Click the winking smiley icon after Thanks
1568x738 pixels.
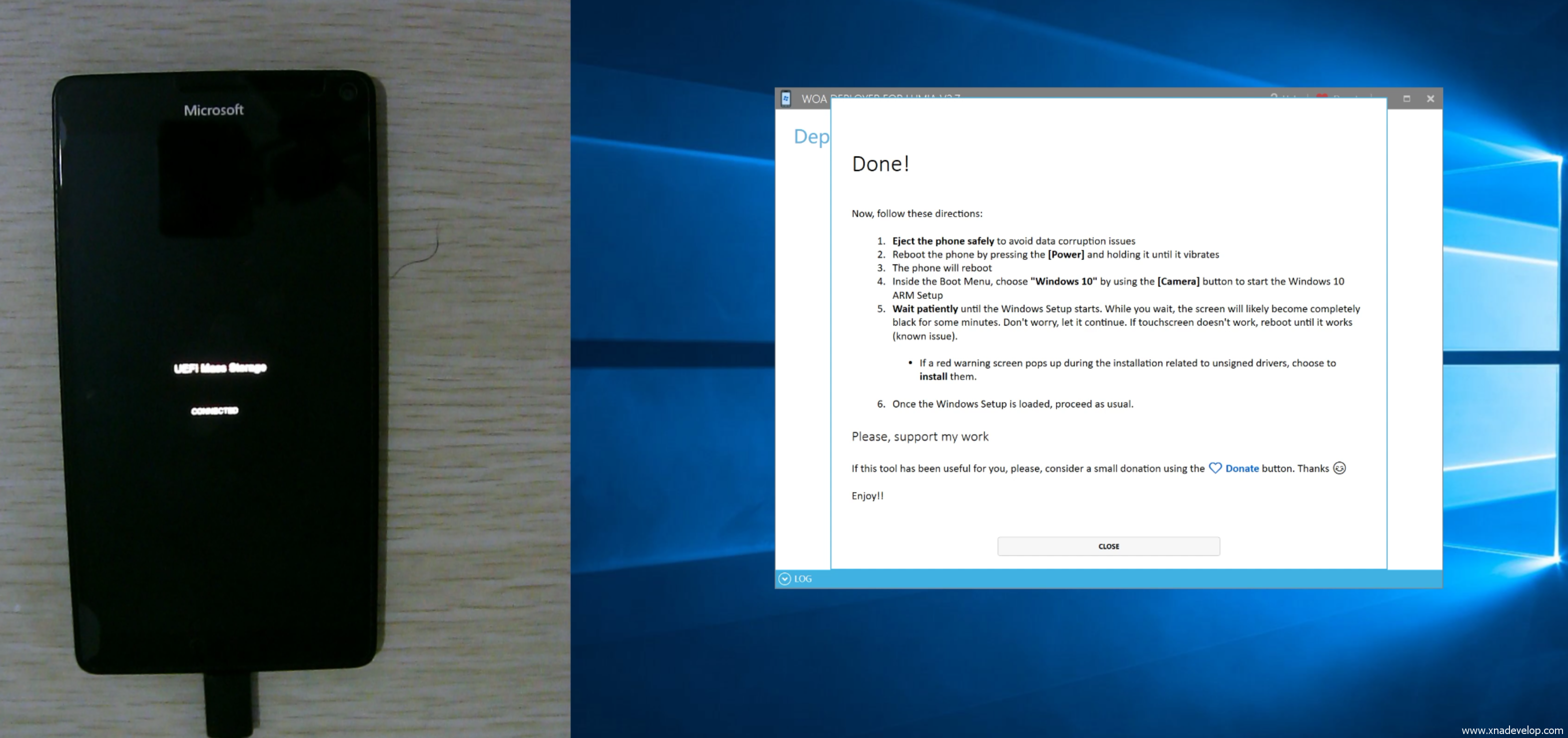pyautogui.click(x=1339, y=468)
